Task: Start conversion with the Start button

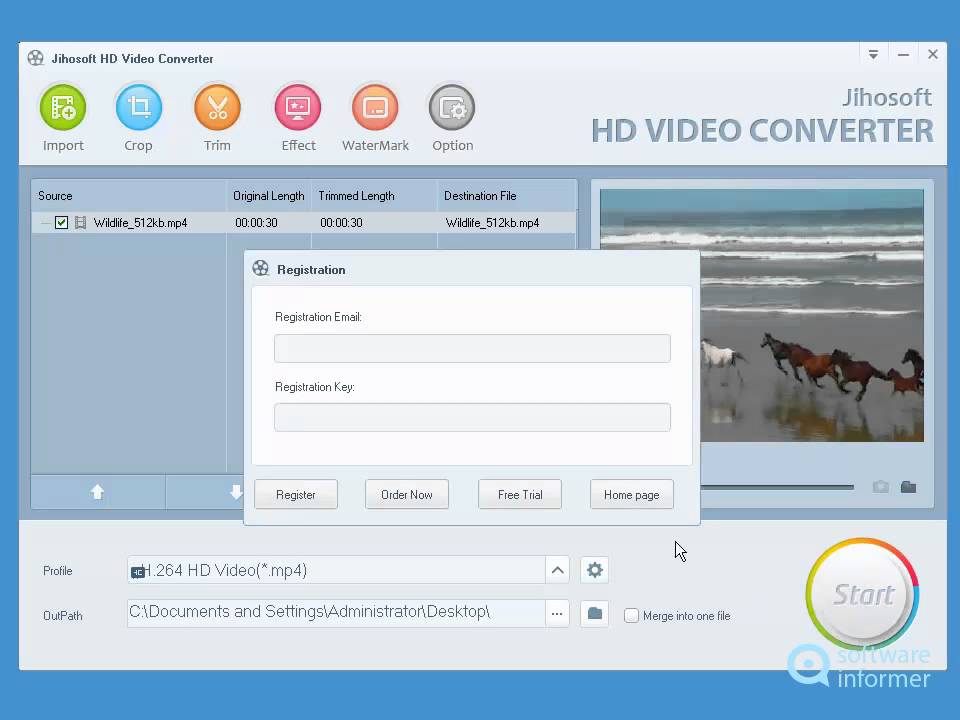Action: click(x=862, y=594)
